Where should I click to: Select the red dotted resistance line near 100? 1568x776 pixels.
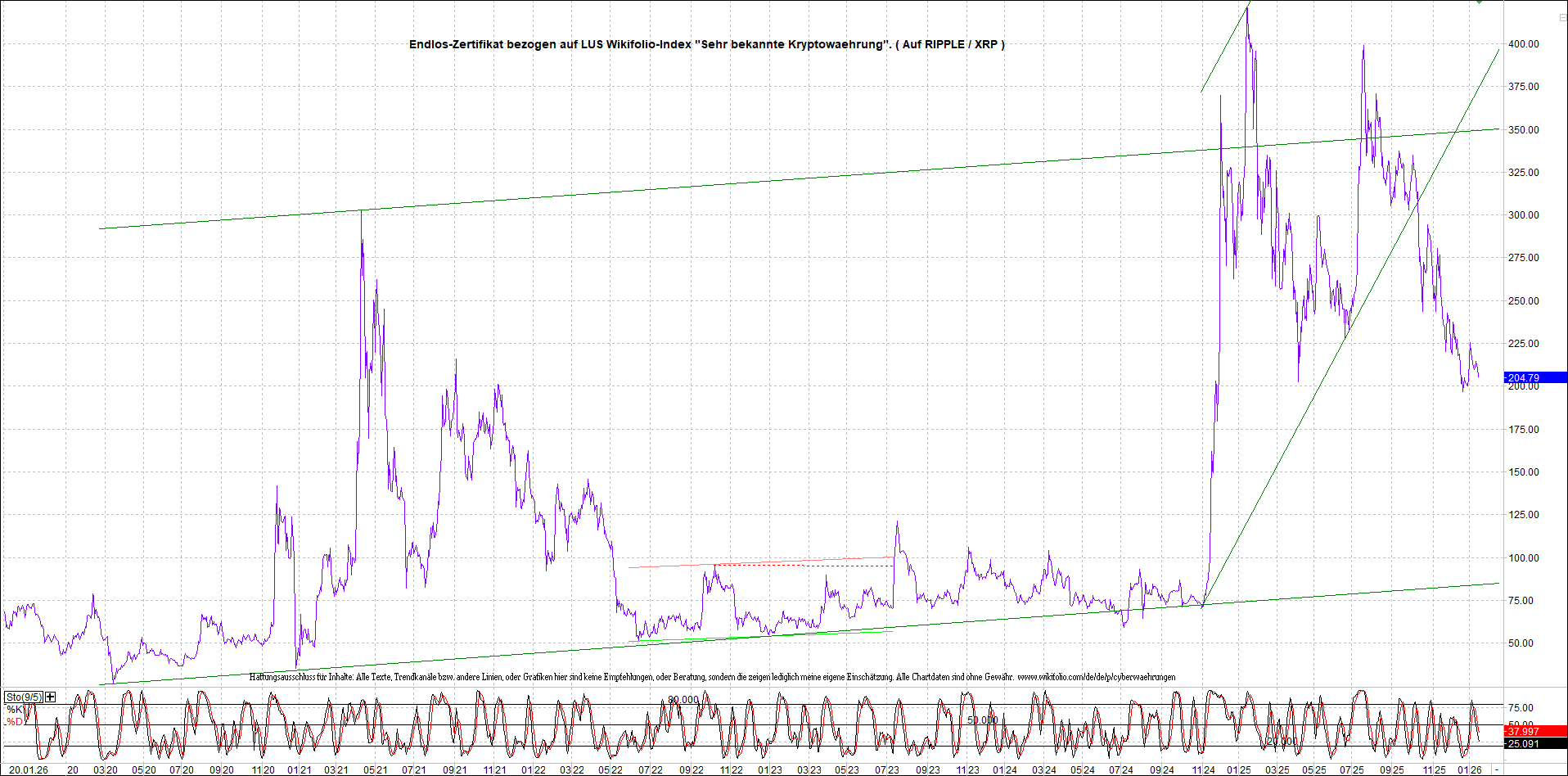pos(802,565)
